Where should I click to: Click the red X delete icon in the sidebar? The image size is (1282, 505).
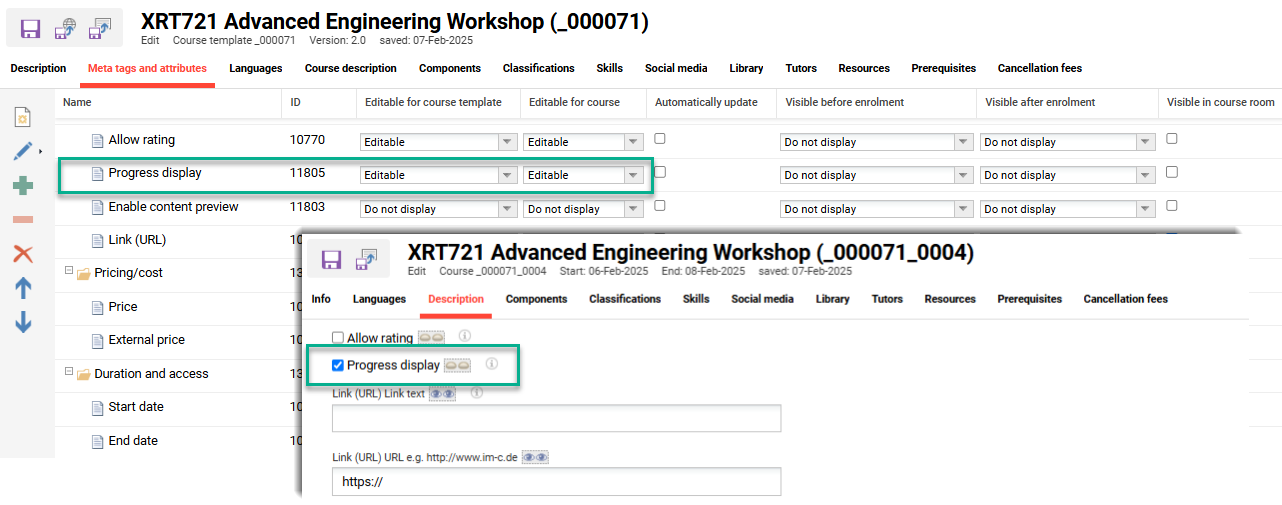pos(22,254)
